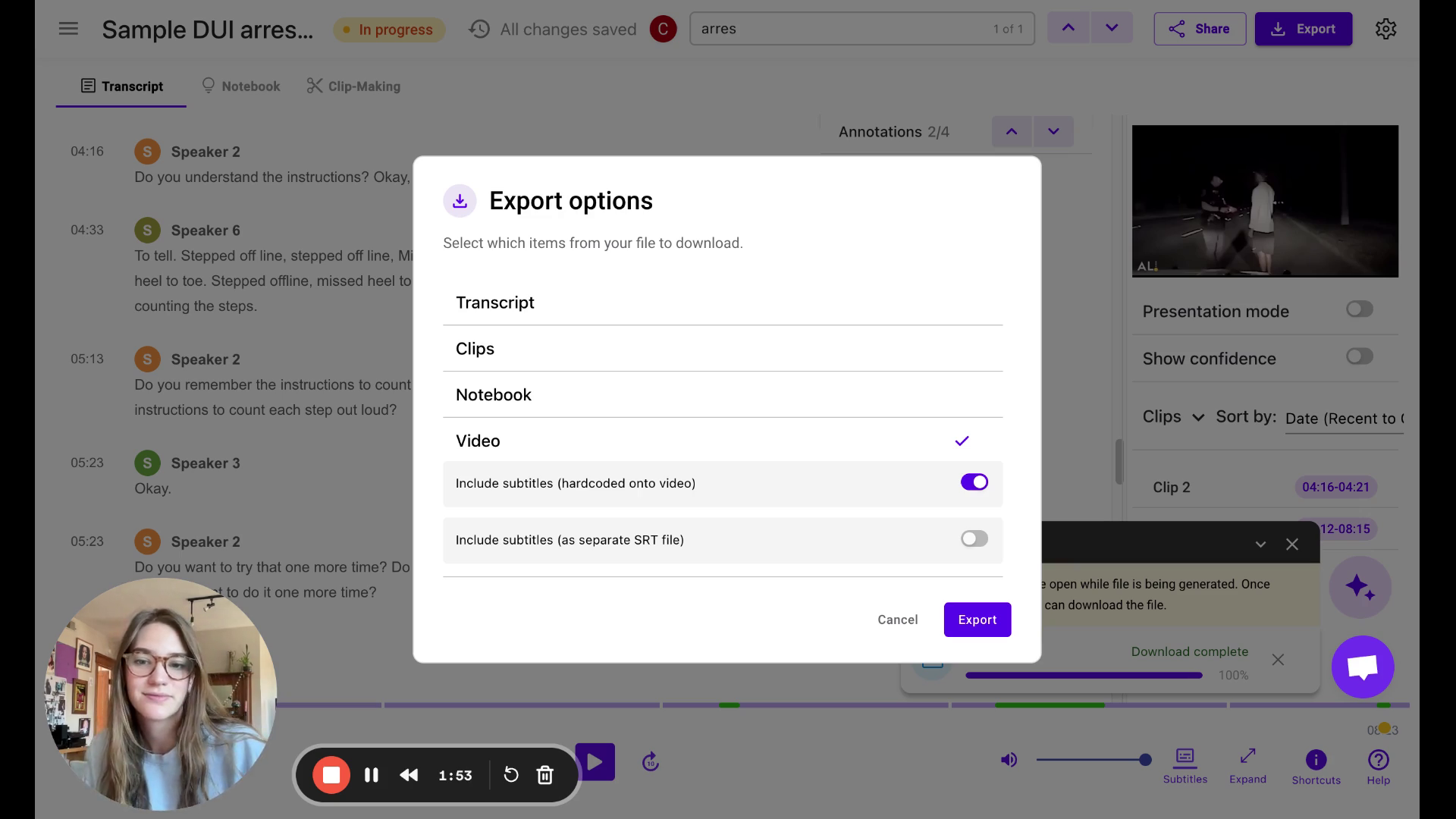Cancel the export options dialog
1456x819 pixels.
897,620
